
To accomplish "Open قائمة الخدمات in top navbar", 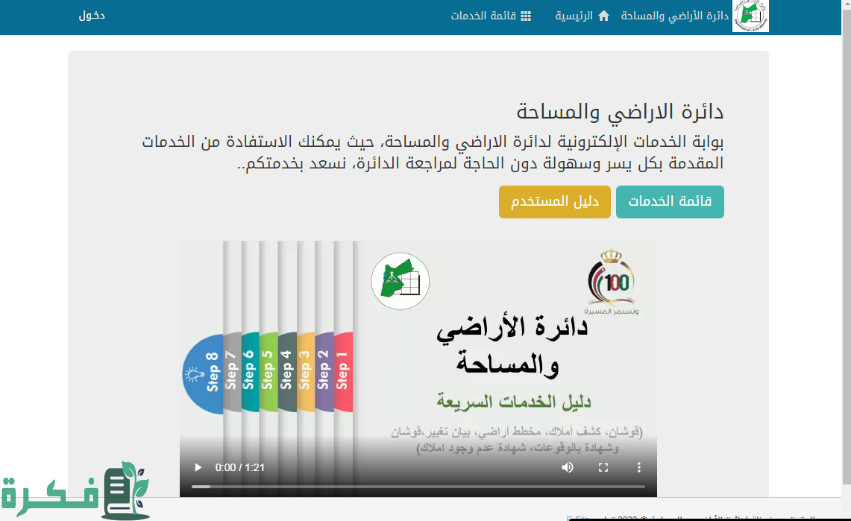I will tap(483, 16).
